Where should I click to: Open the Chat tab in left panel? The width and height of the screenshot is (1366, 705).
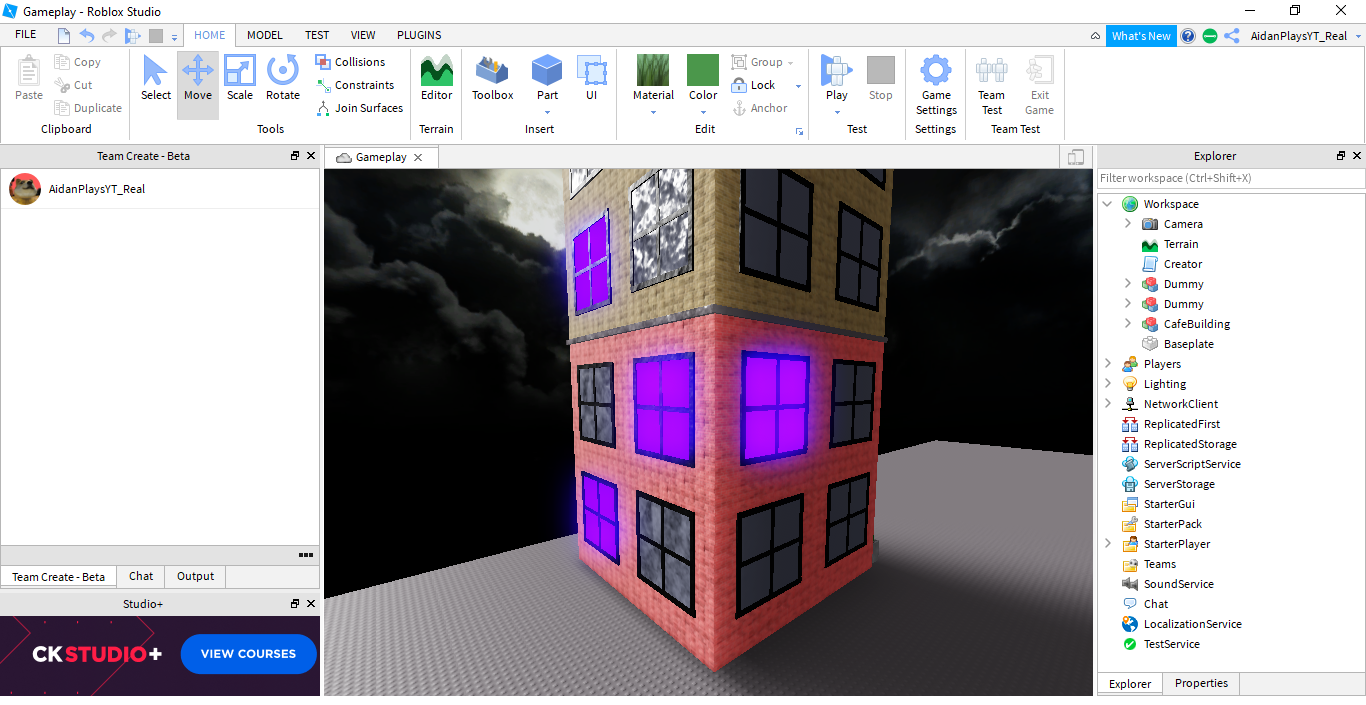[x=142, y=576]
